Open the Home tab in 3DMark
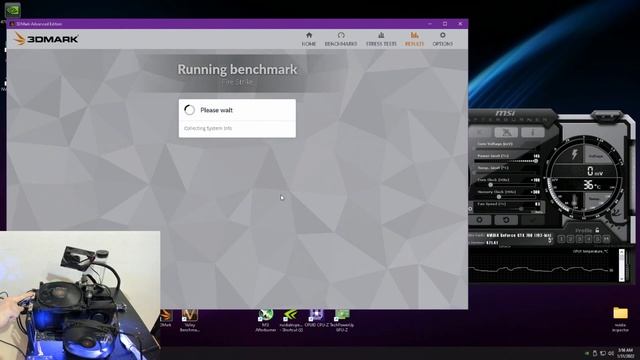Image resolution: width=640 pixels, height=360 pixels. (x=309, y=39)
